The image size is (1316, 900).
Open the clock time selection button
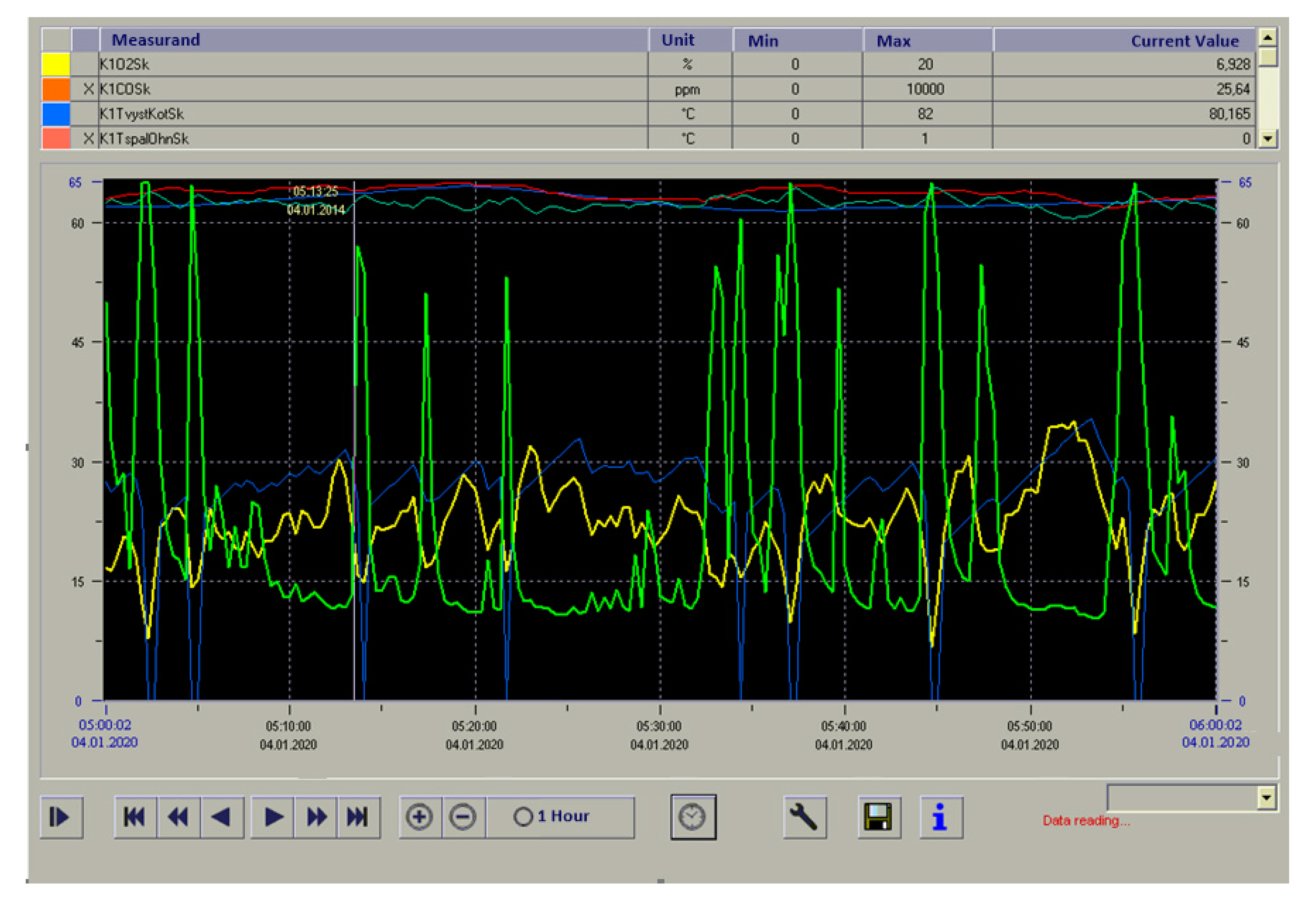[x=693, y=817]
